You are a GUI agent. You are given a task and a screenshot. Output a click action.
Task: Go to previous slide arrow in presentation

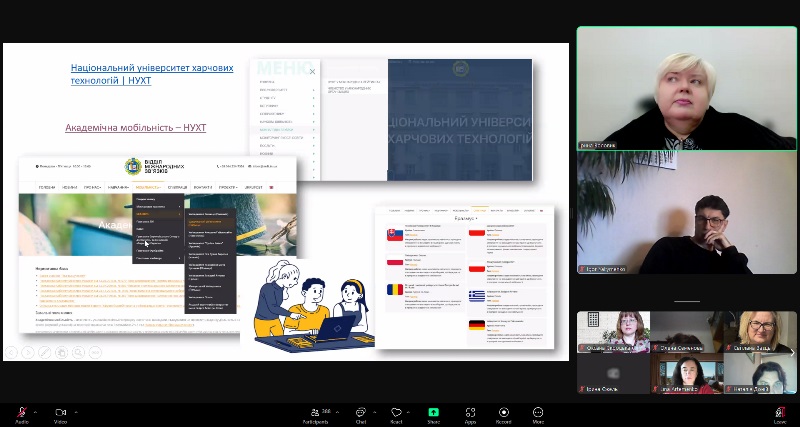click(x=12, y=352)
